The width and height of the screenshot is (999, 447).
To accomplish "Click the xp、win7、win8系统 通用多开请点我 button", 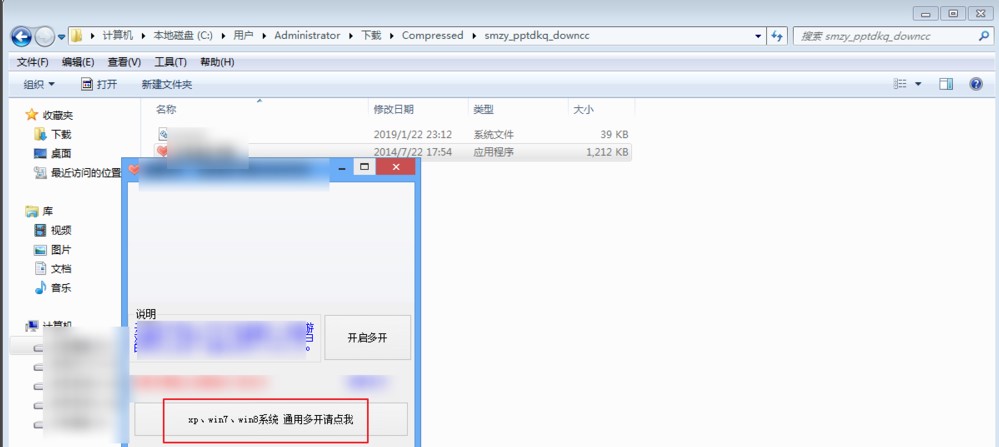I will (x=271, y=420).
